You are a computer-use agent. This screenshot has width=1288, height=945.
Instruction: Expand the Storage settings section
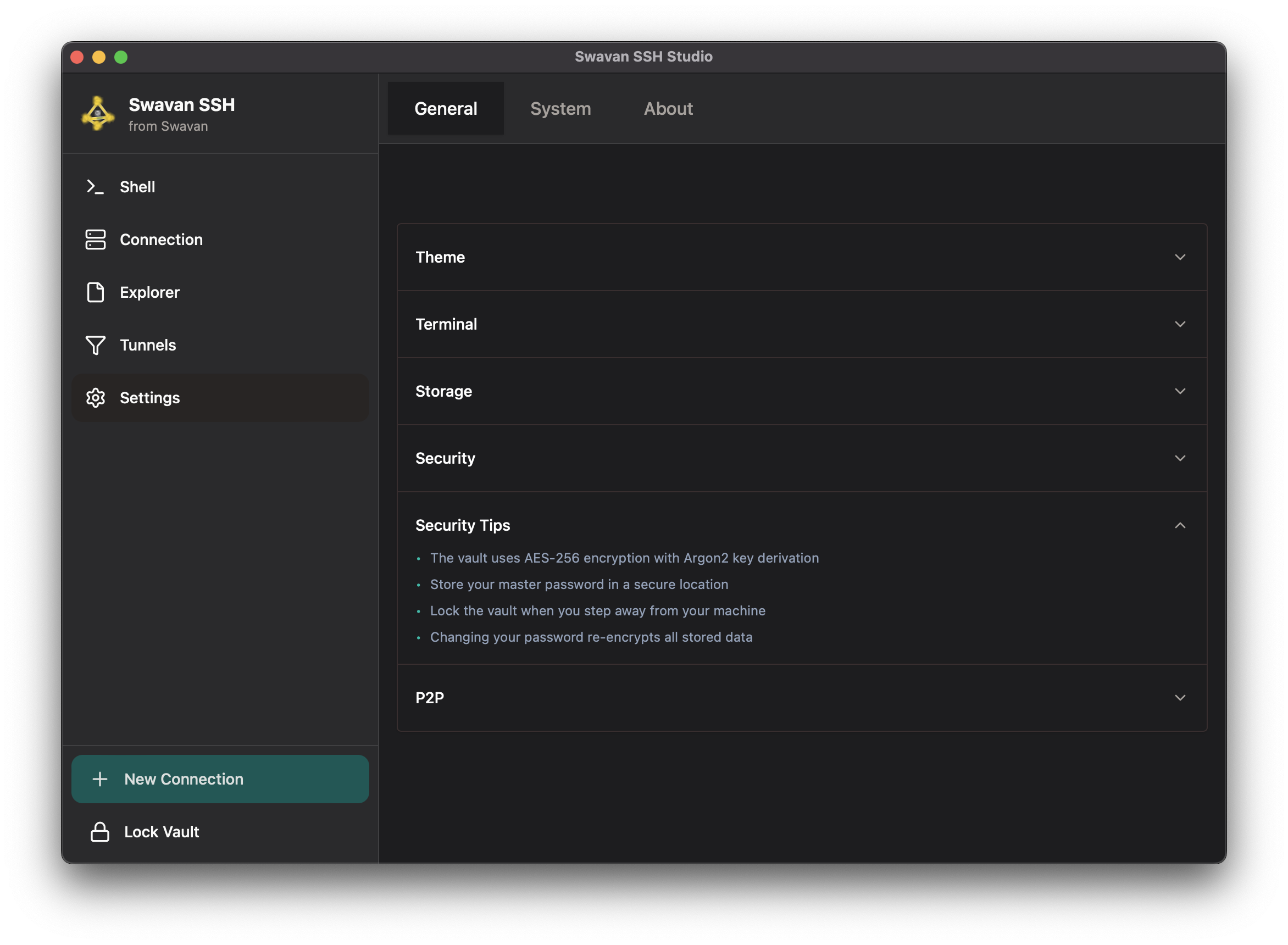pos(1180,391)
